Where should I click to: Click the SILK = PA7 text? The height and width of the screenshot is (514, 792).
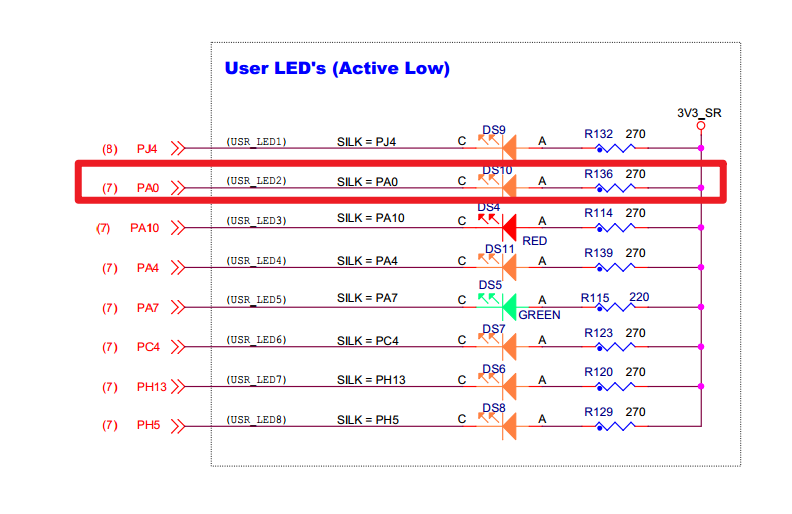(x=367, y=298)
